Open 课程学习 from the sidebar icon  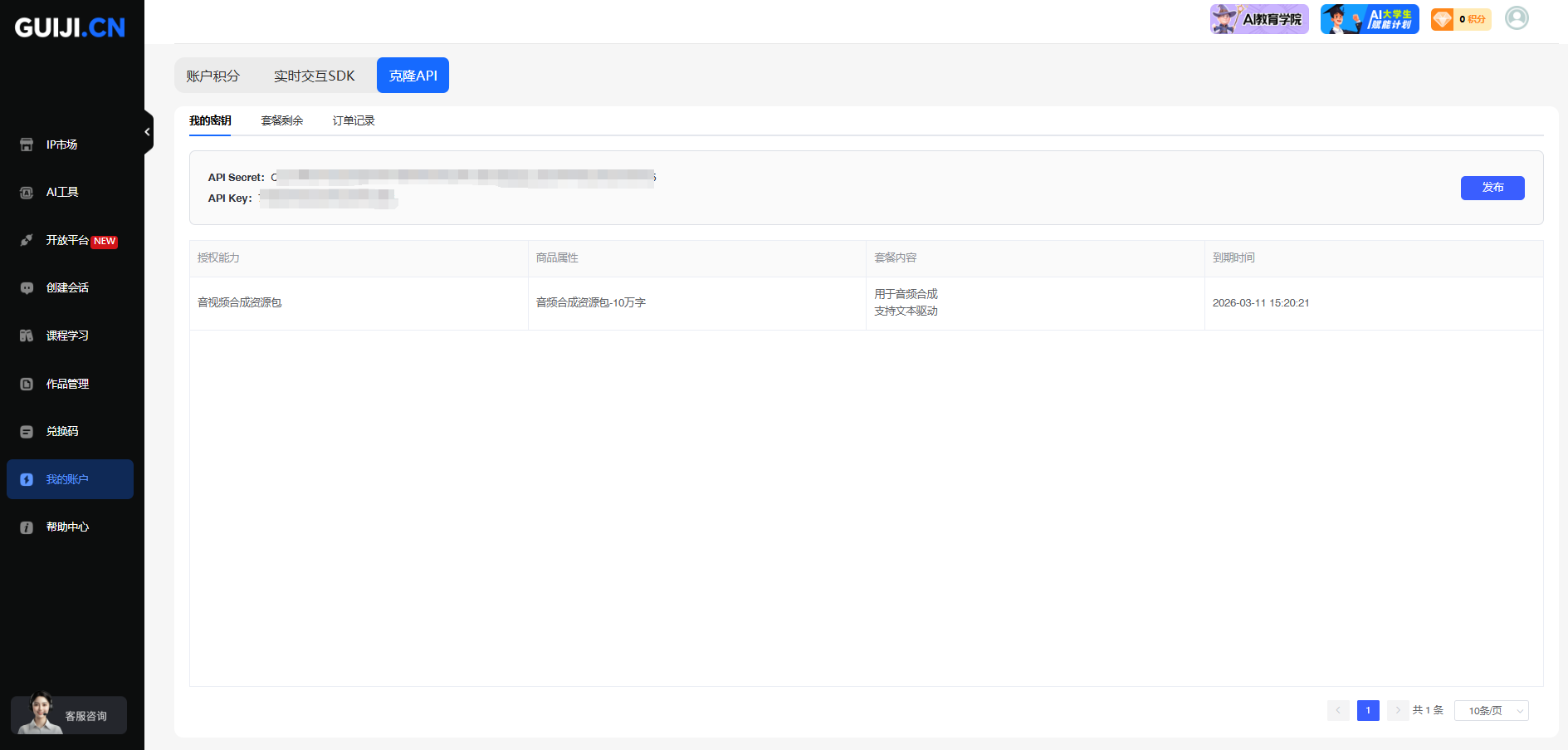click(27, 336)
